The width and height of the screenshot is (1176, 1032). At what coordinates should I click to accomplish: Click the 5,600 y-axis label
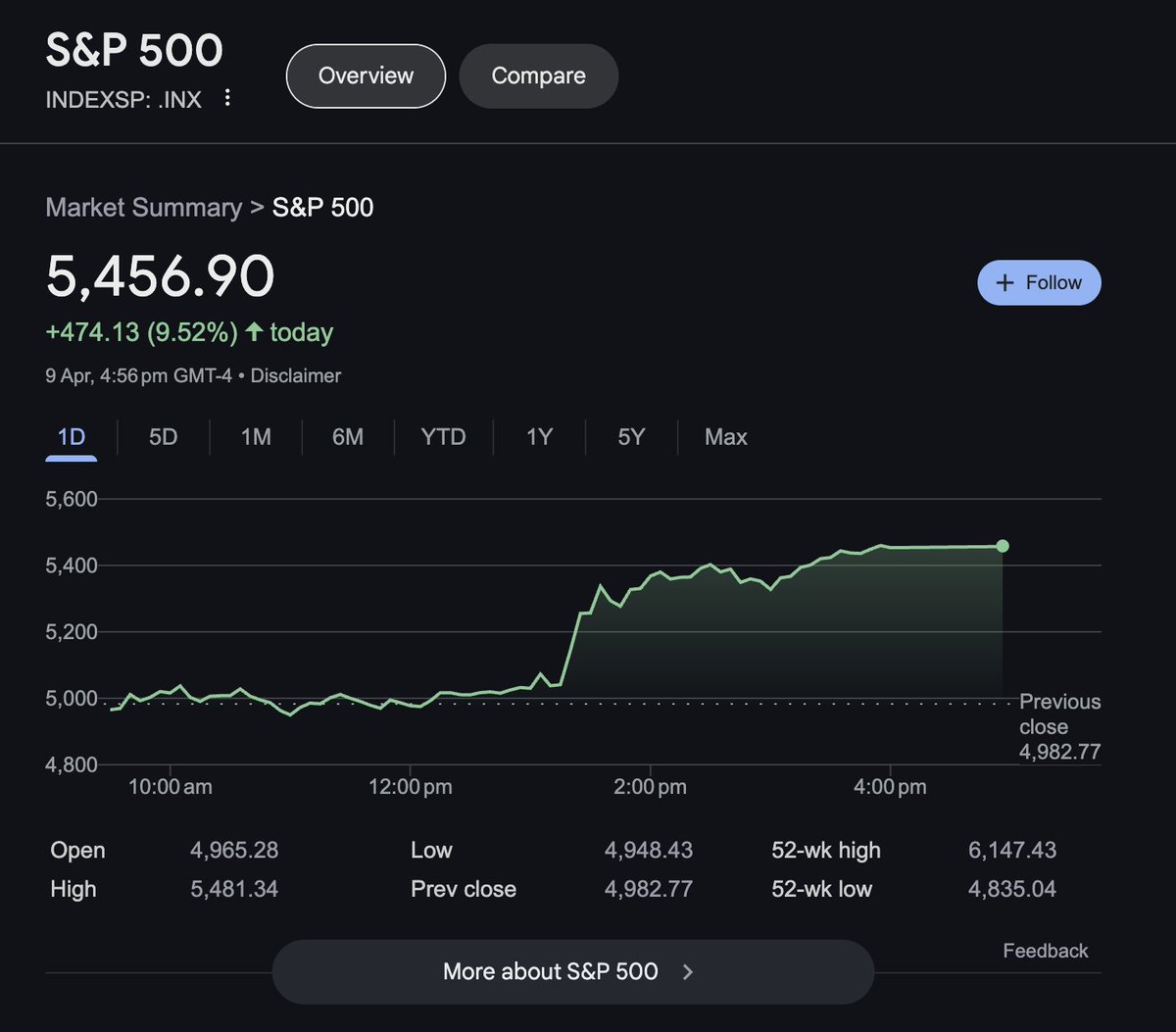72,499
